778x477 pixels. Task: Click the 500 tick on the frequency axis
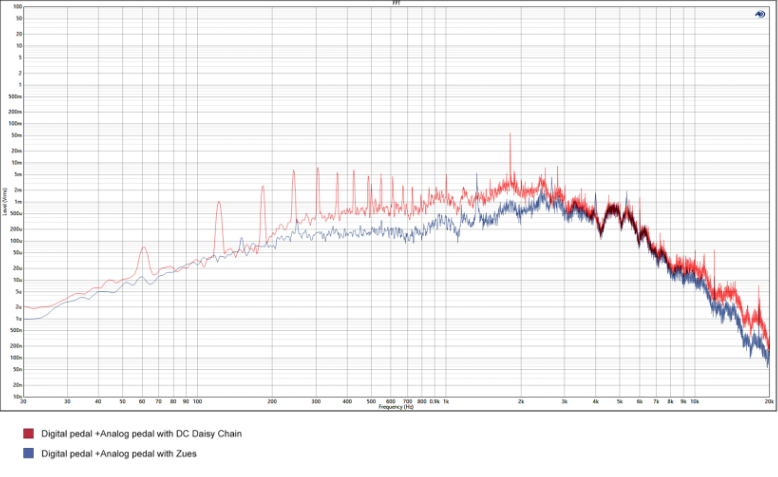click(x=371, y=401)
